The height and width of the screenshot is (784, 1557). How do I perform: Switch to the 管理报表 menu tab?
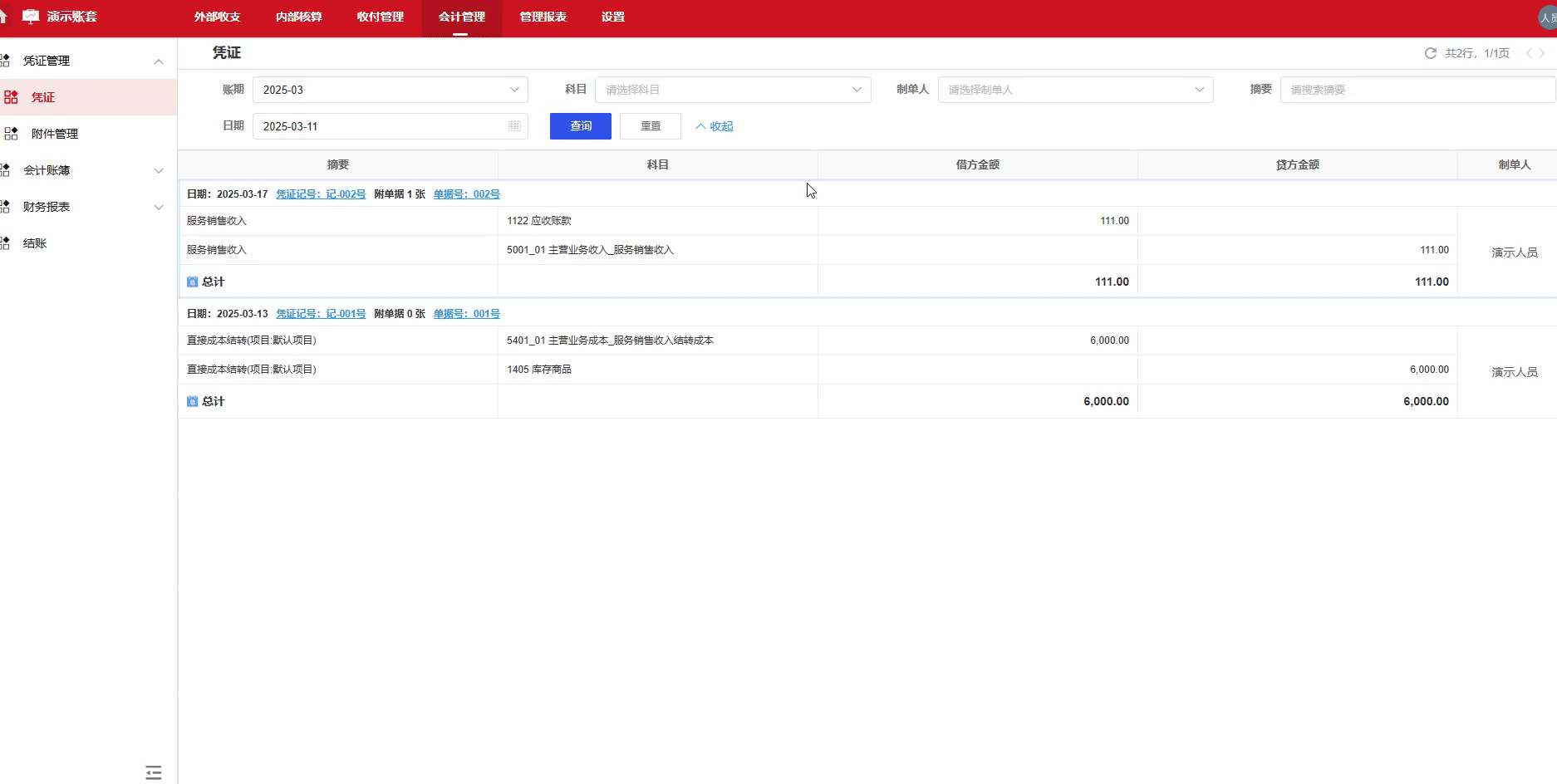pyautogui.click(x=542, y=16)
